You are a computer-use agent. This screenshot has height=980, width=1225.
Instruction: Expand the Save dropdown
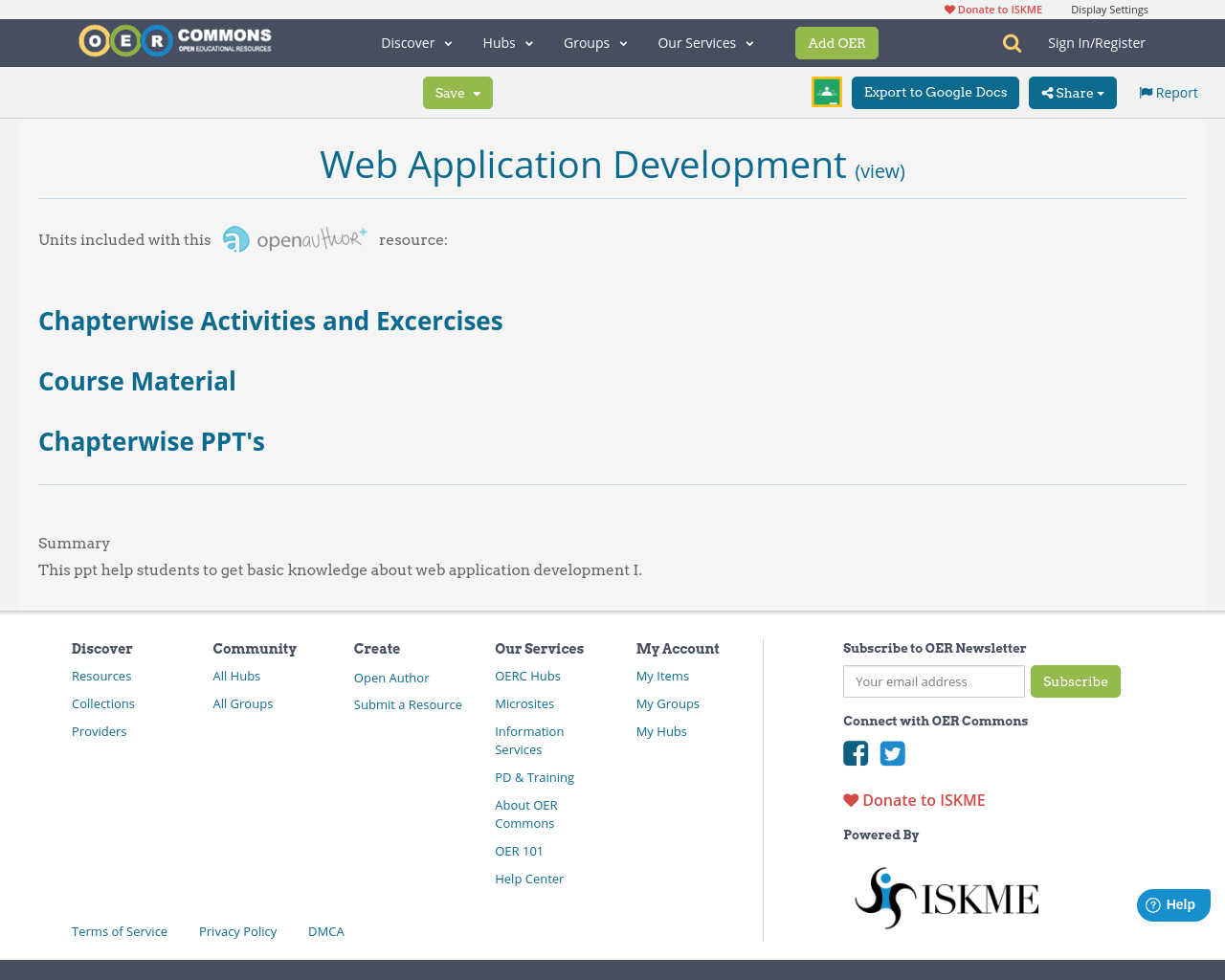[457, 92]
